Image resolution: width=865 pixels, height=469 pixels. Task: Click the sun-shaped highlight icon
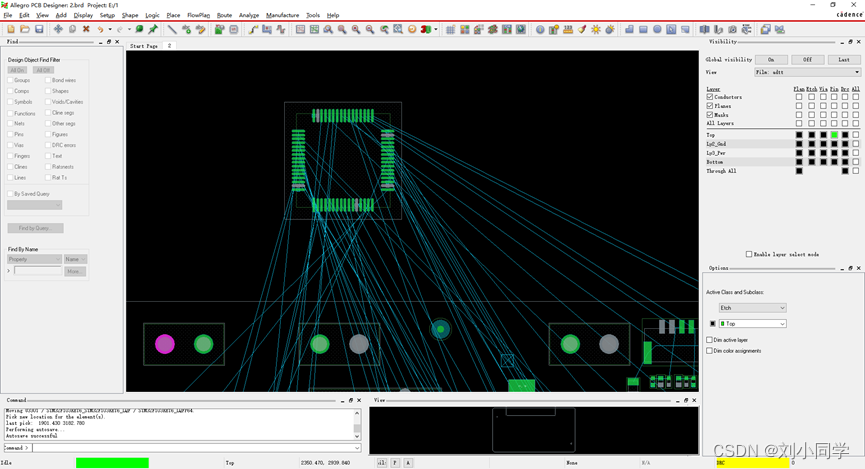click(x=596, y=29)
